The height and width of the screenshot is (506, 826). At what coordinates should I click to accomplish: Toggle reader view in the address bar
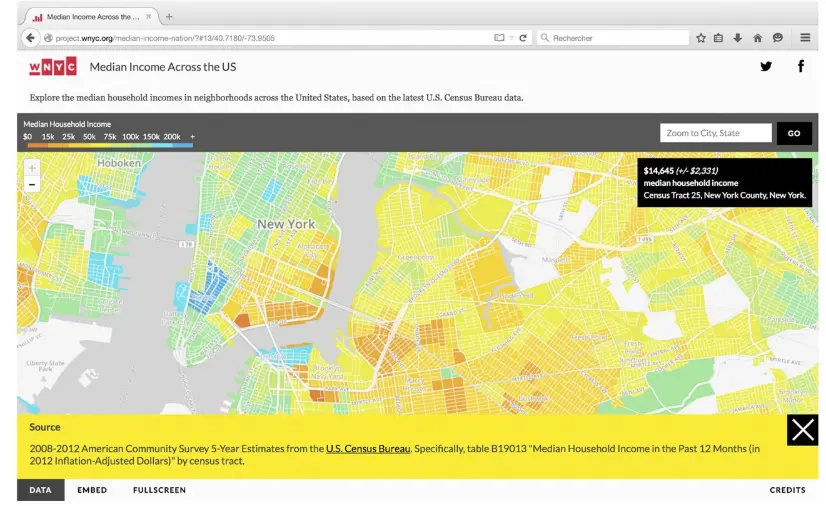point(499,38)
